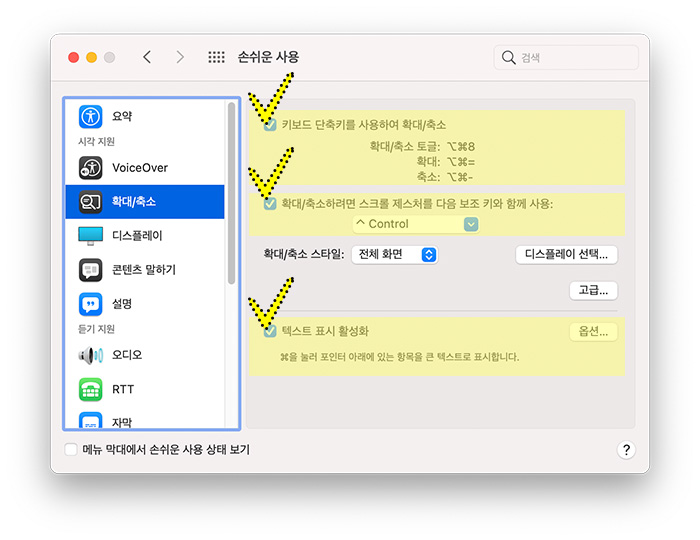This screenshot has height=540, width=700.
Task: Select 설명 label in sidebar
Action: [x=122, y=304]
